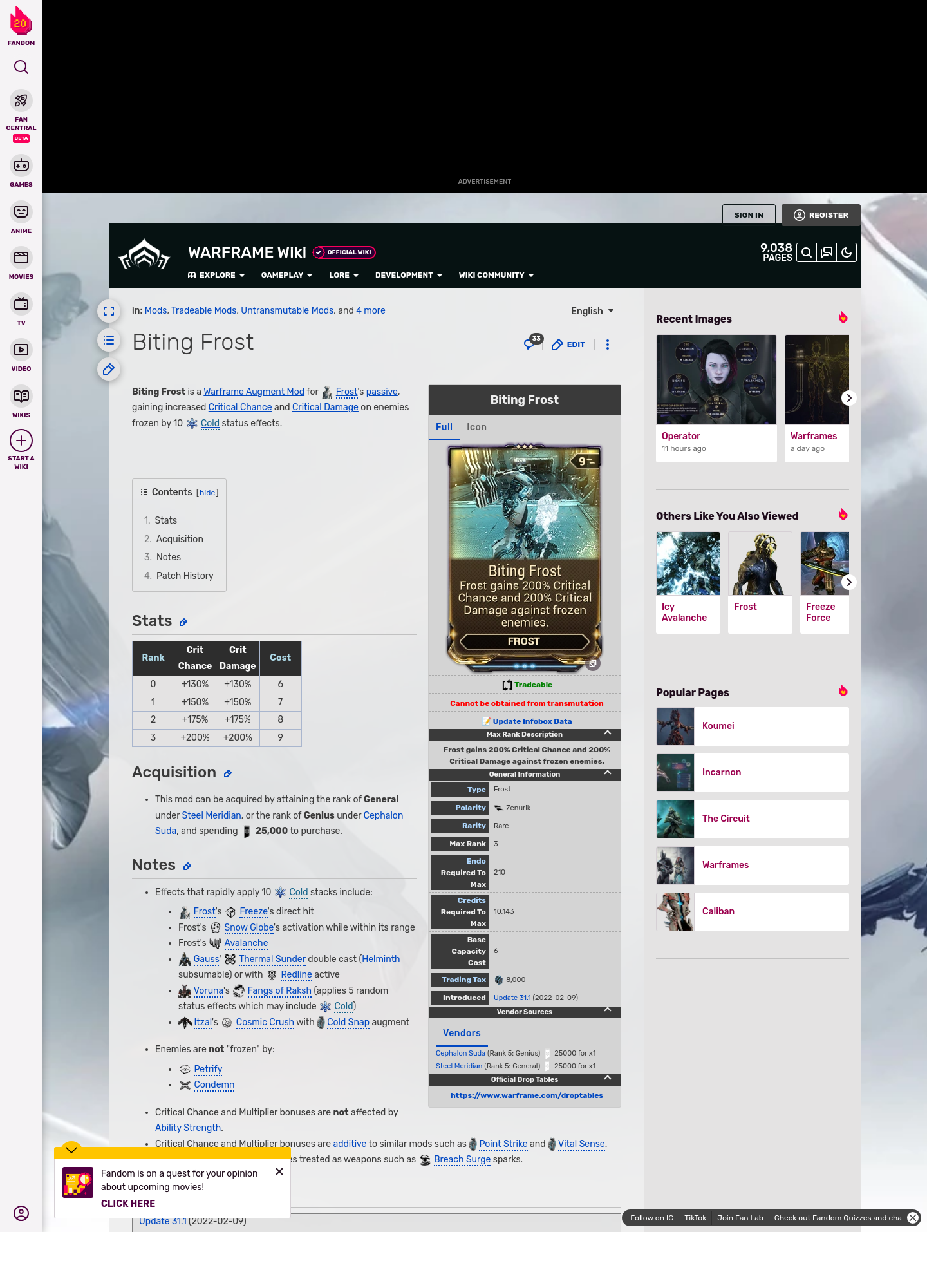Open the Video play icon
Image resolution: width=927 pixels, height=1288 pixels.
[x=21, y=350]
